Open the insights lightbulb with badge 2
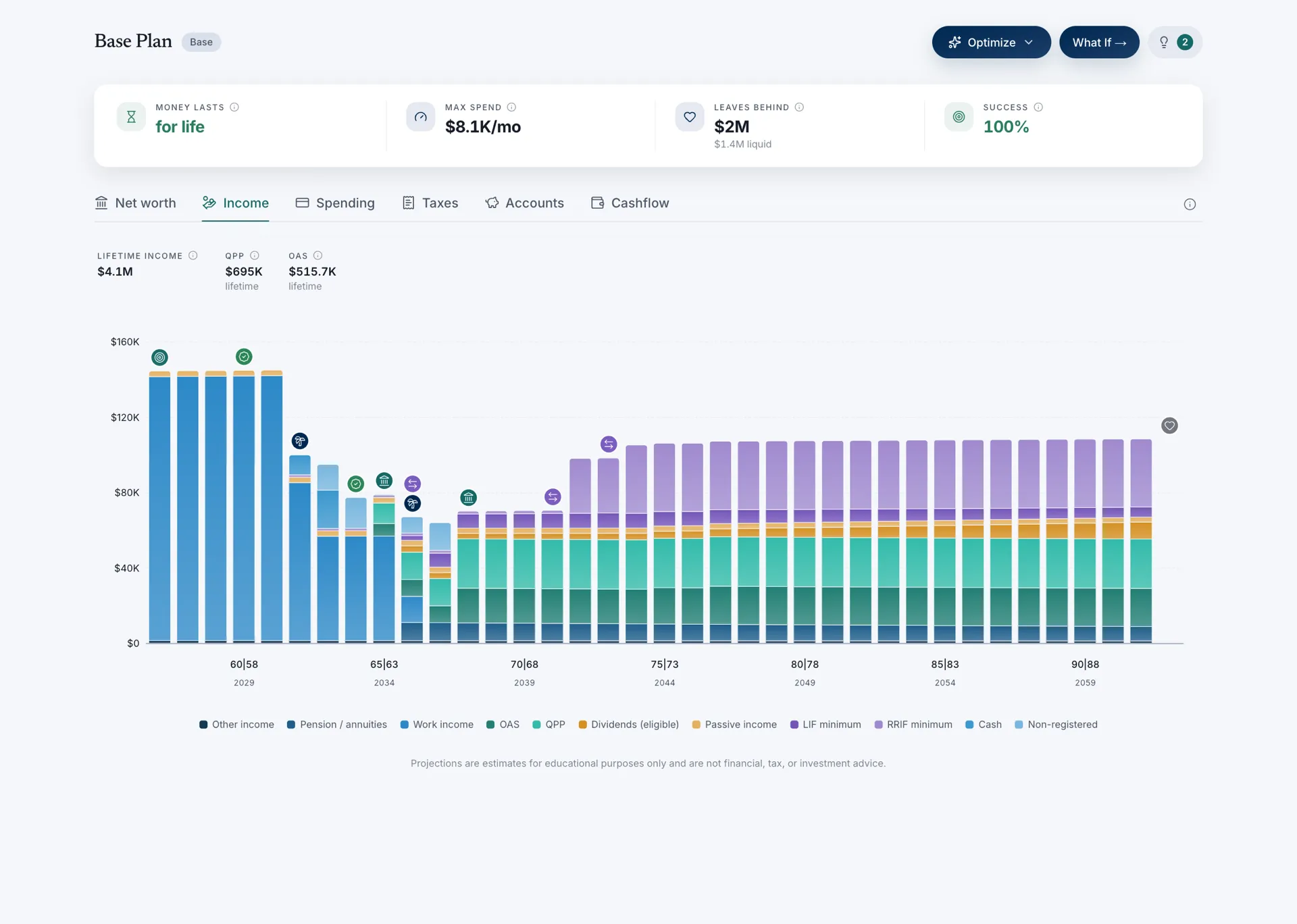The image size is (1297, 924). pos(1175,42)
